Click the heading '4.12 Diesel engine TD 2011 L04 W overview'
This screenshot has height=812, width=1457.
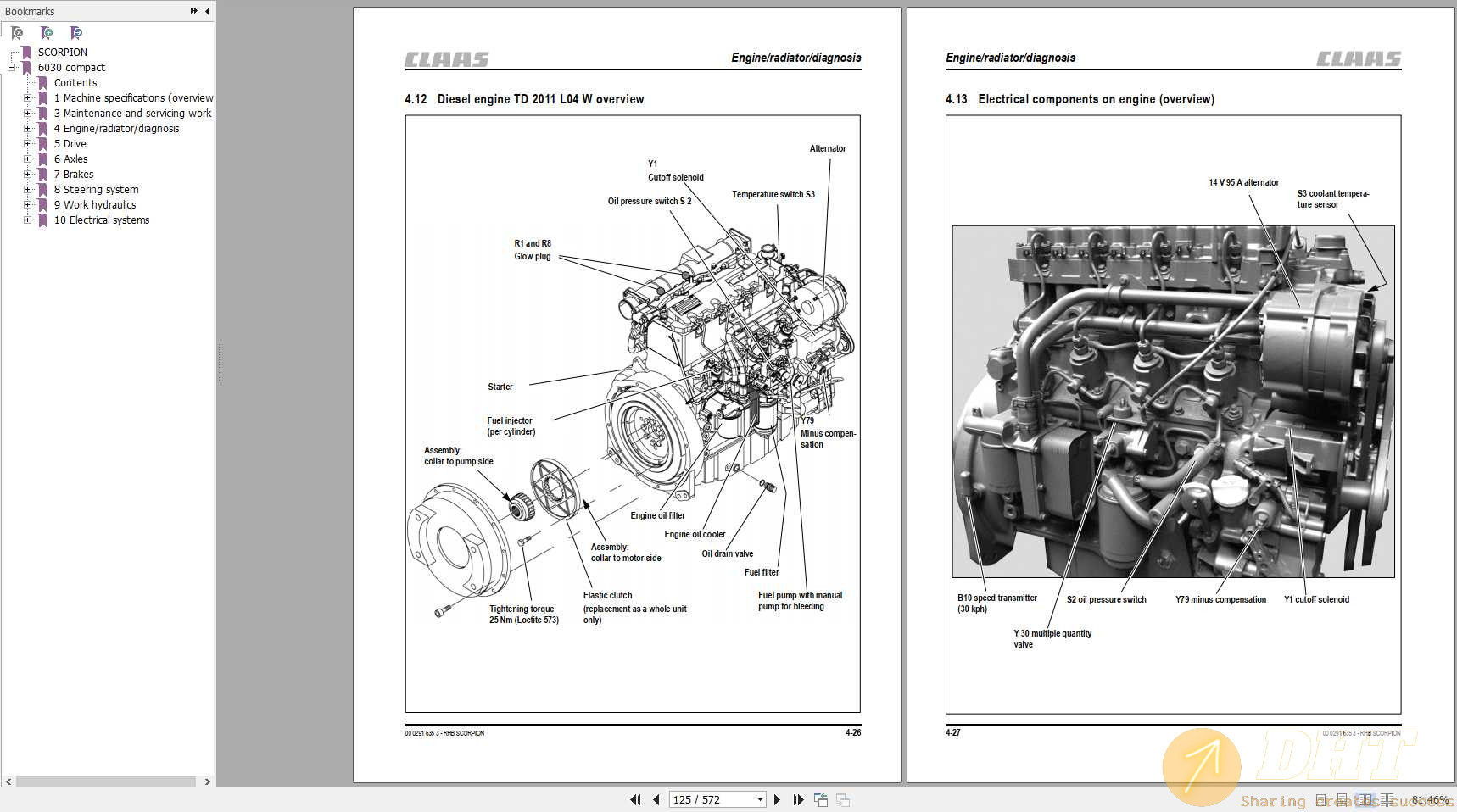coord(524,99)
